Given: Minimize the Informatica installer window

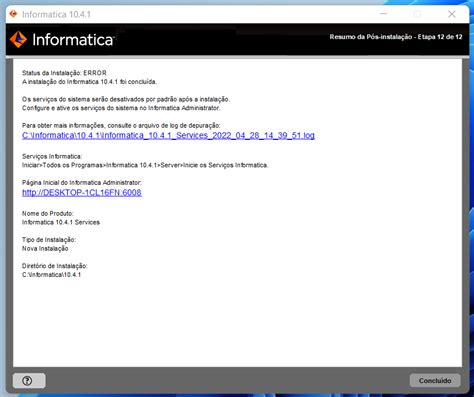Looking at the screenshot, I should tap(384, 14).
